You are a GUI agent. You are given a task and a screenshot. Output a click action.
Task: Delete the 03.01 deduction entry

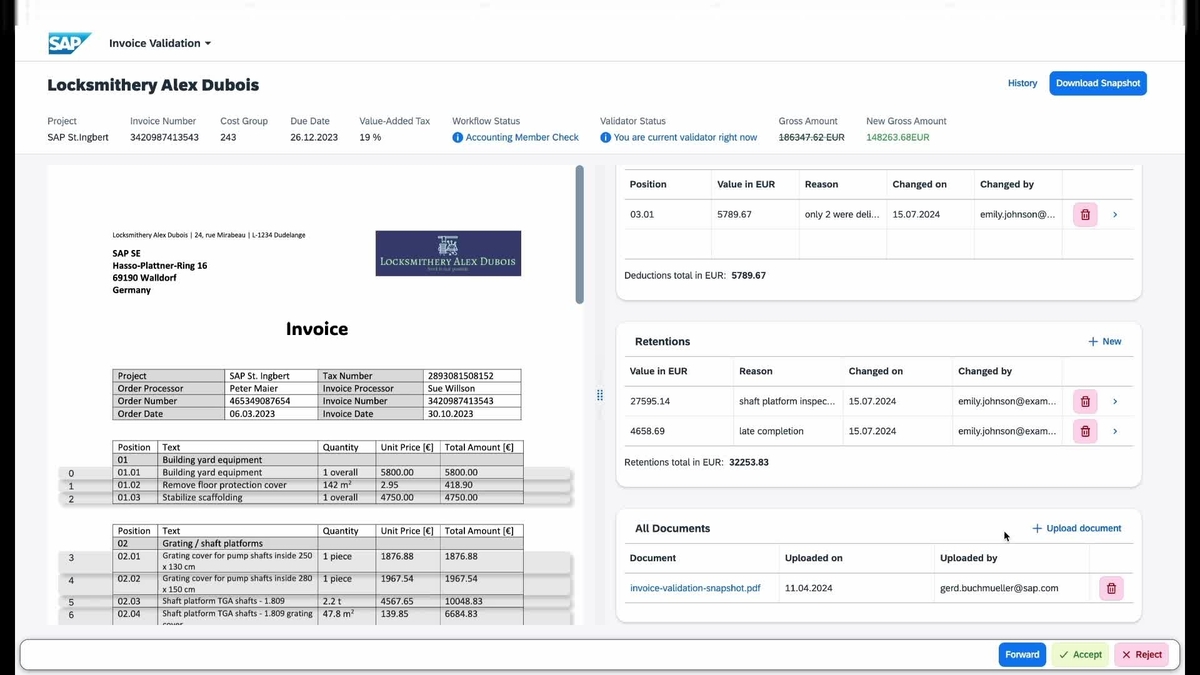(1084, 214)
